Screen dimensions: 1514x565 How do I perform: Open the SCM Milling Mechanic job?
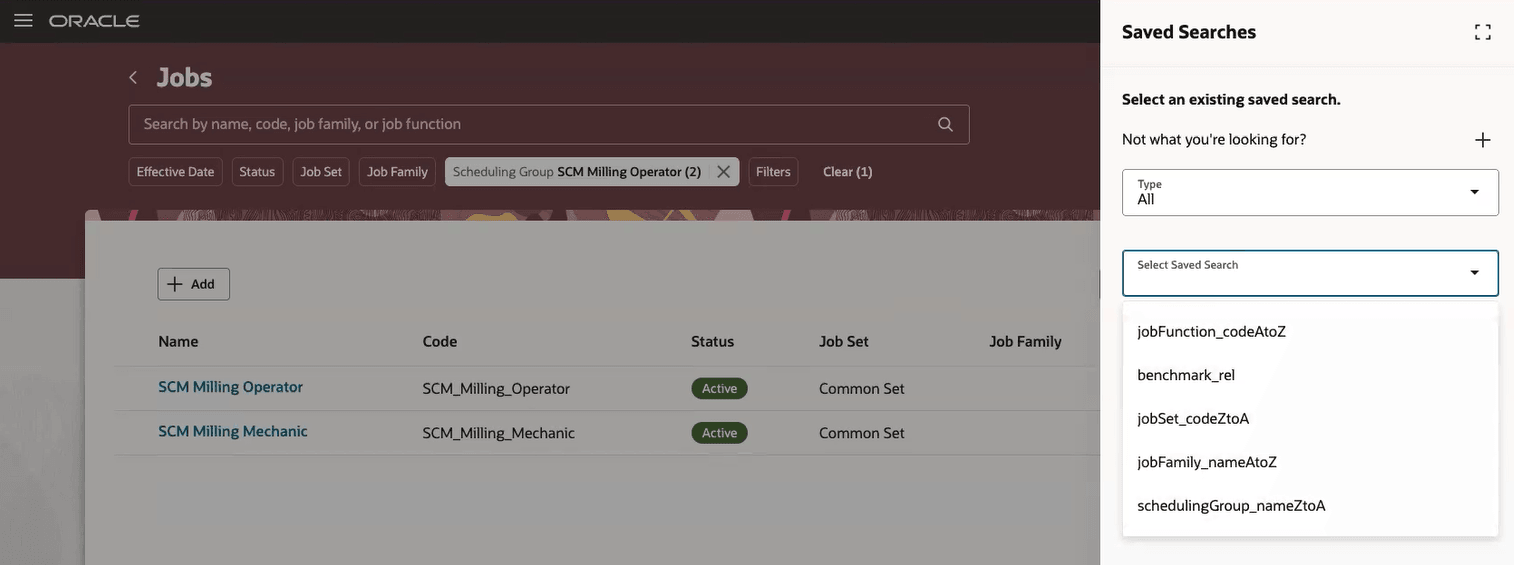pyautogui.click(x=232, y=431)
